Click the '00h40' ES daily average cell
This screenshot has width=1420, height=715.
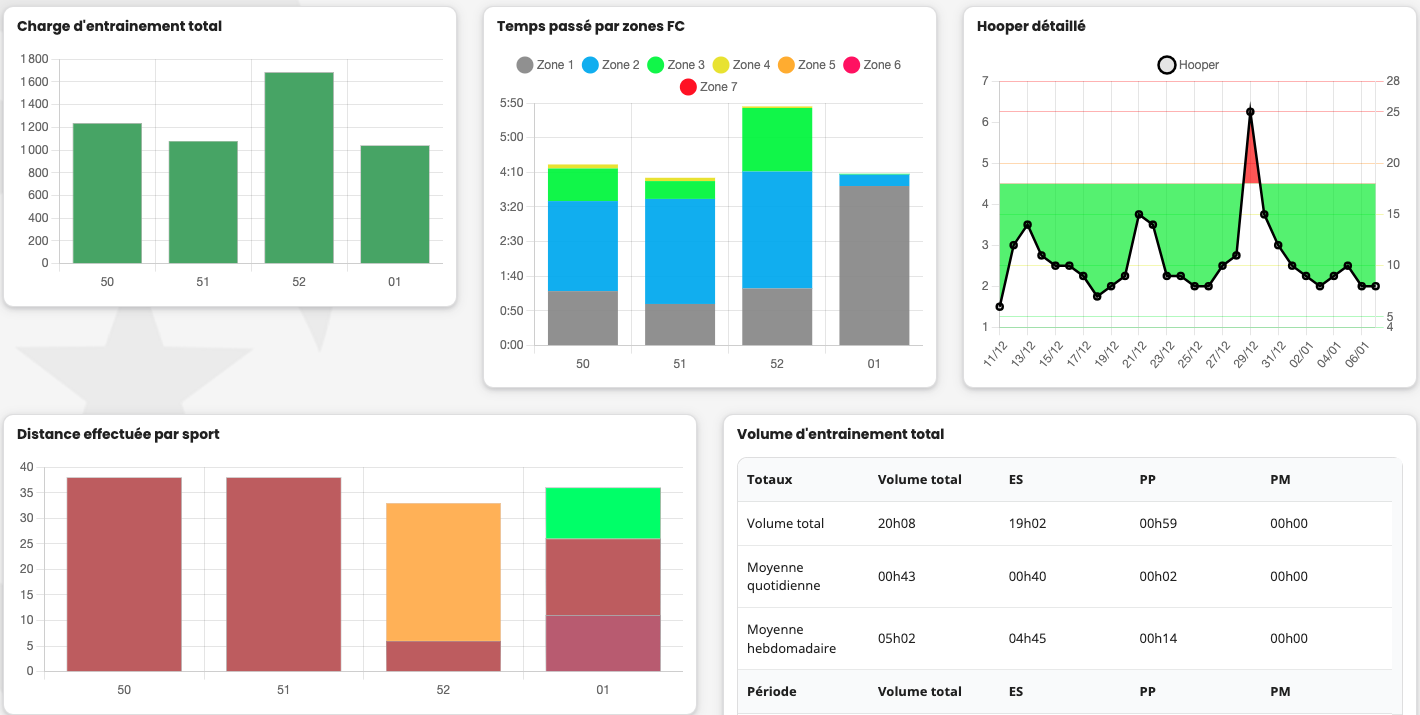(1027, 577)
